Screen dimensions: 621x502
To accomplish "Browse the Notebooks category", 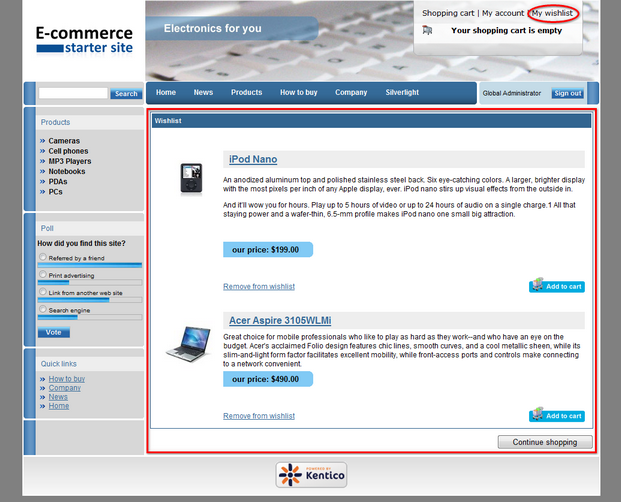I will 67,171.
